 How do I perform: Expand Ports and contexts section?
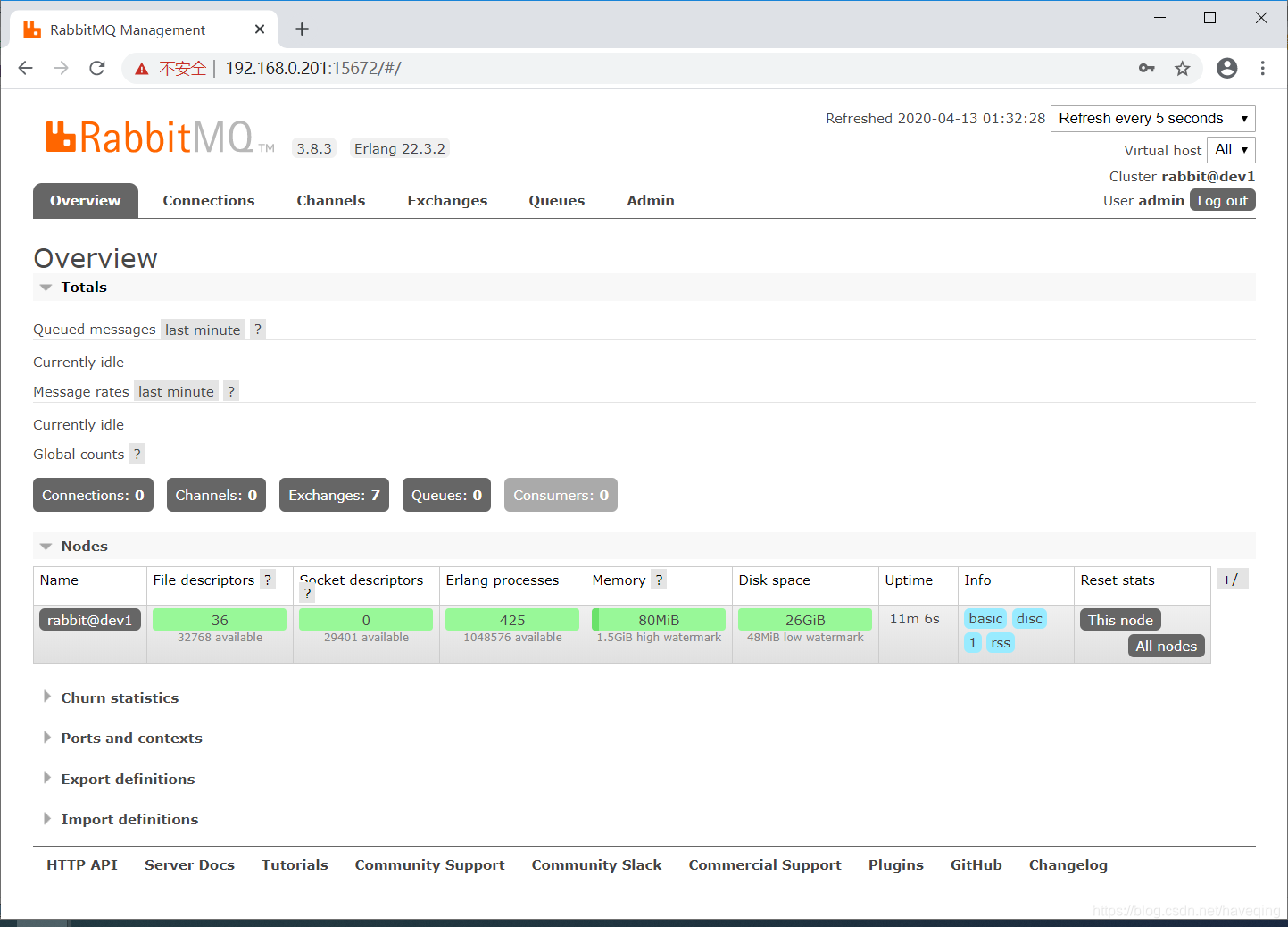click(131, 738)
